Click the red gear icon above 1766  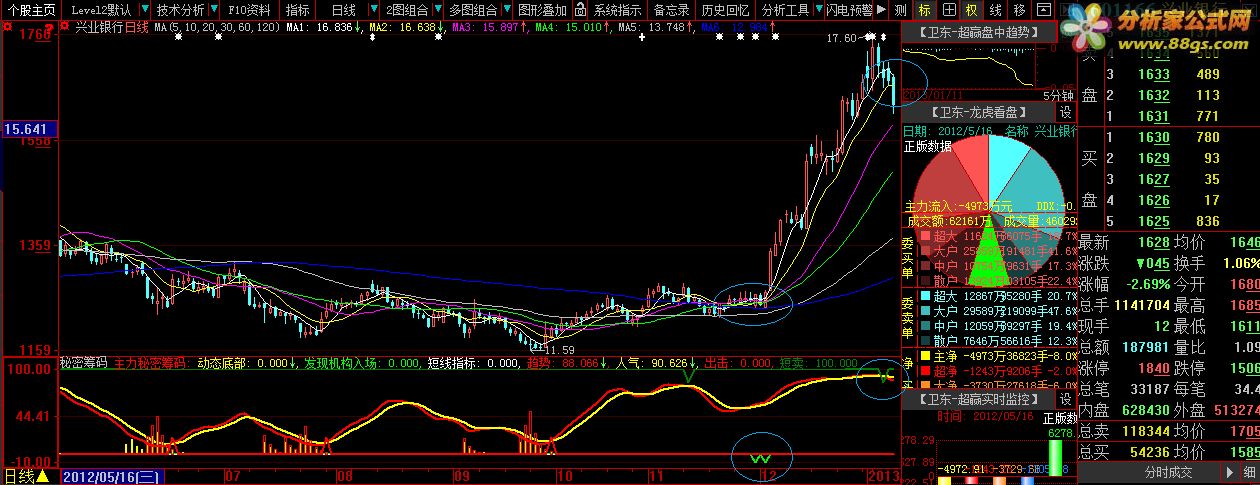click(x=8, y=28)
